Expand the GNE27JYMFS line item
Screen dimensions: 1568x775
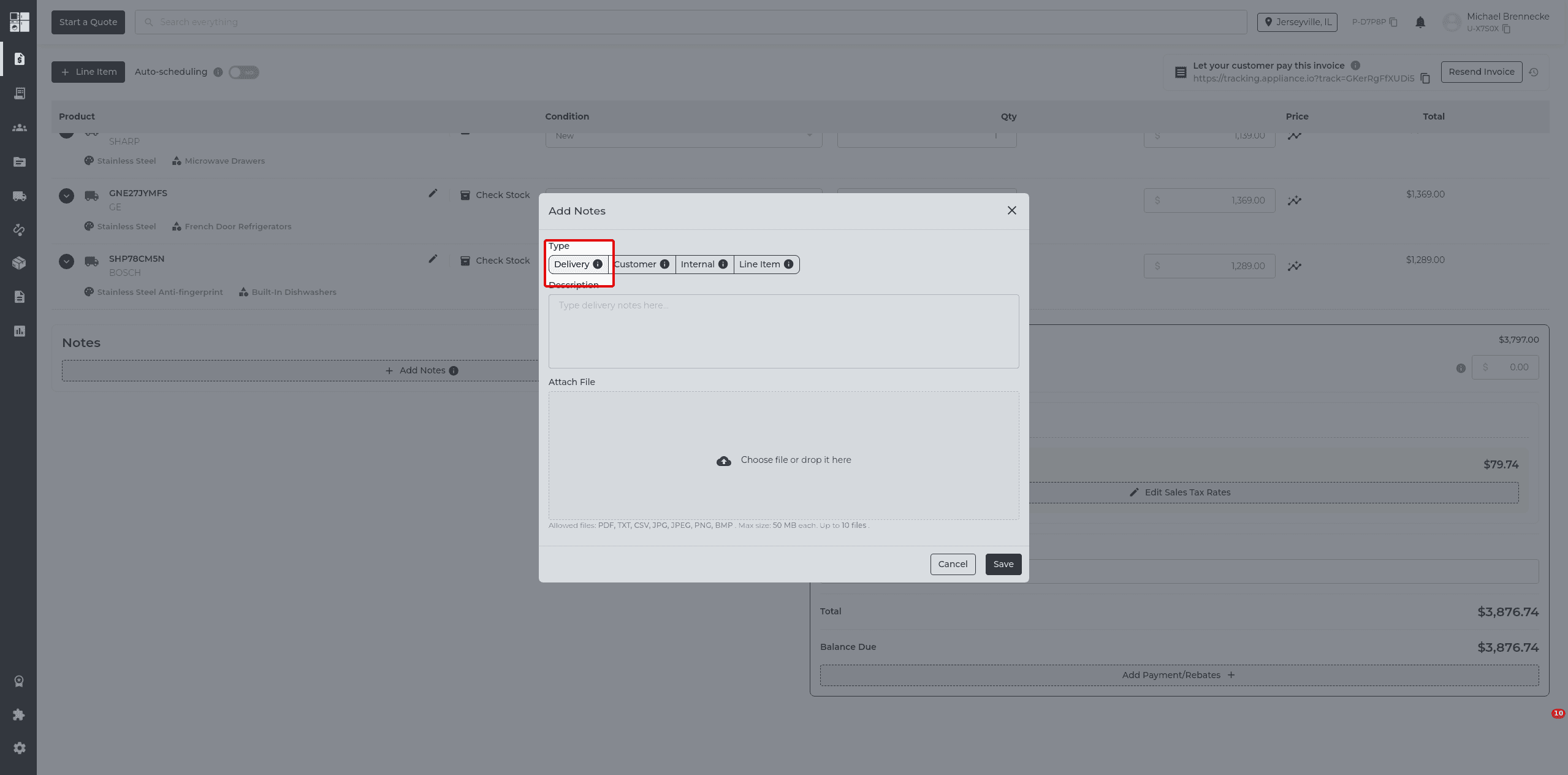click(x=66, y=196)
